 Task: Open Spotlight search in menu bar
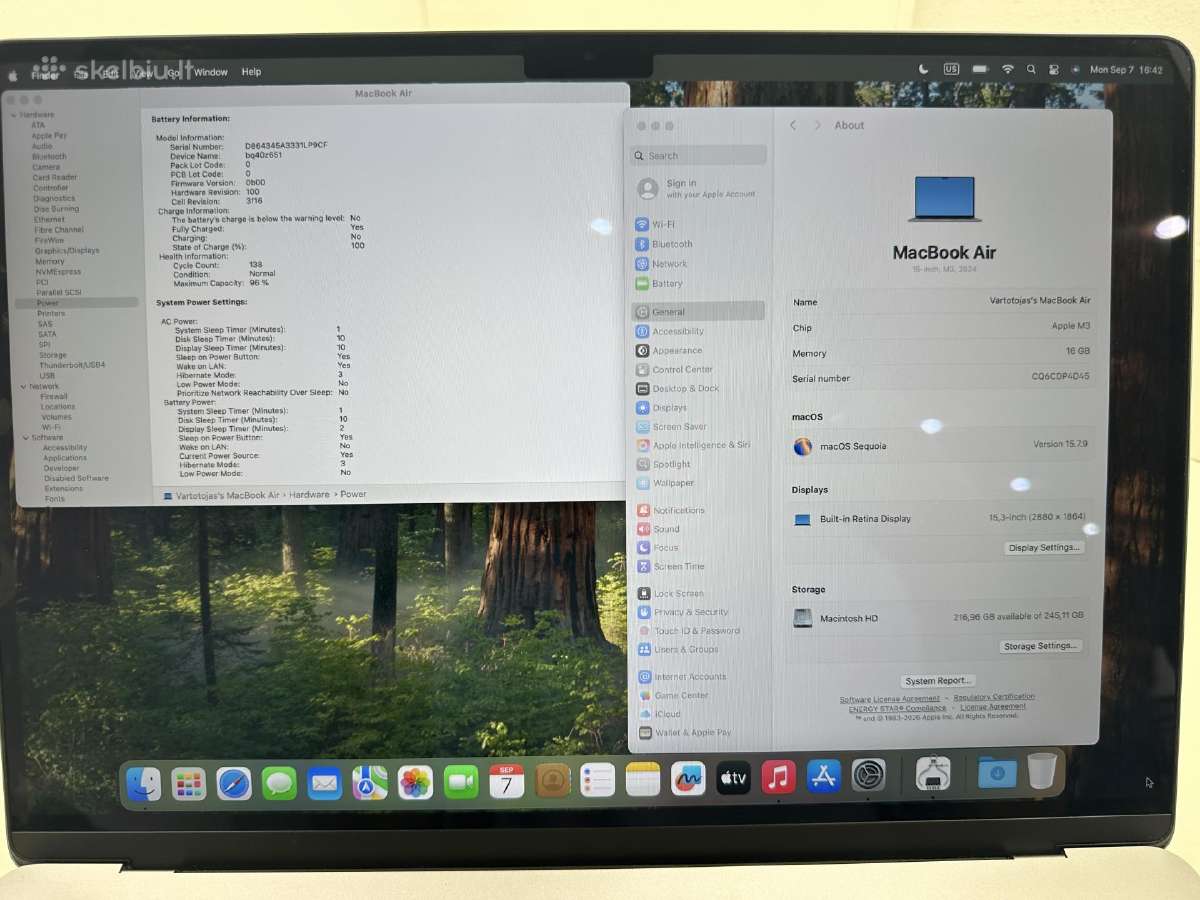click(1031, 70)
